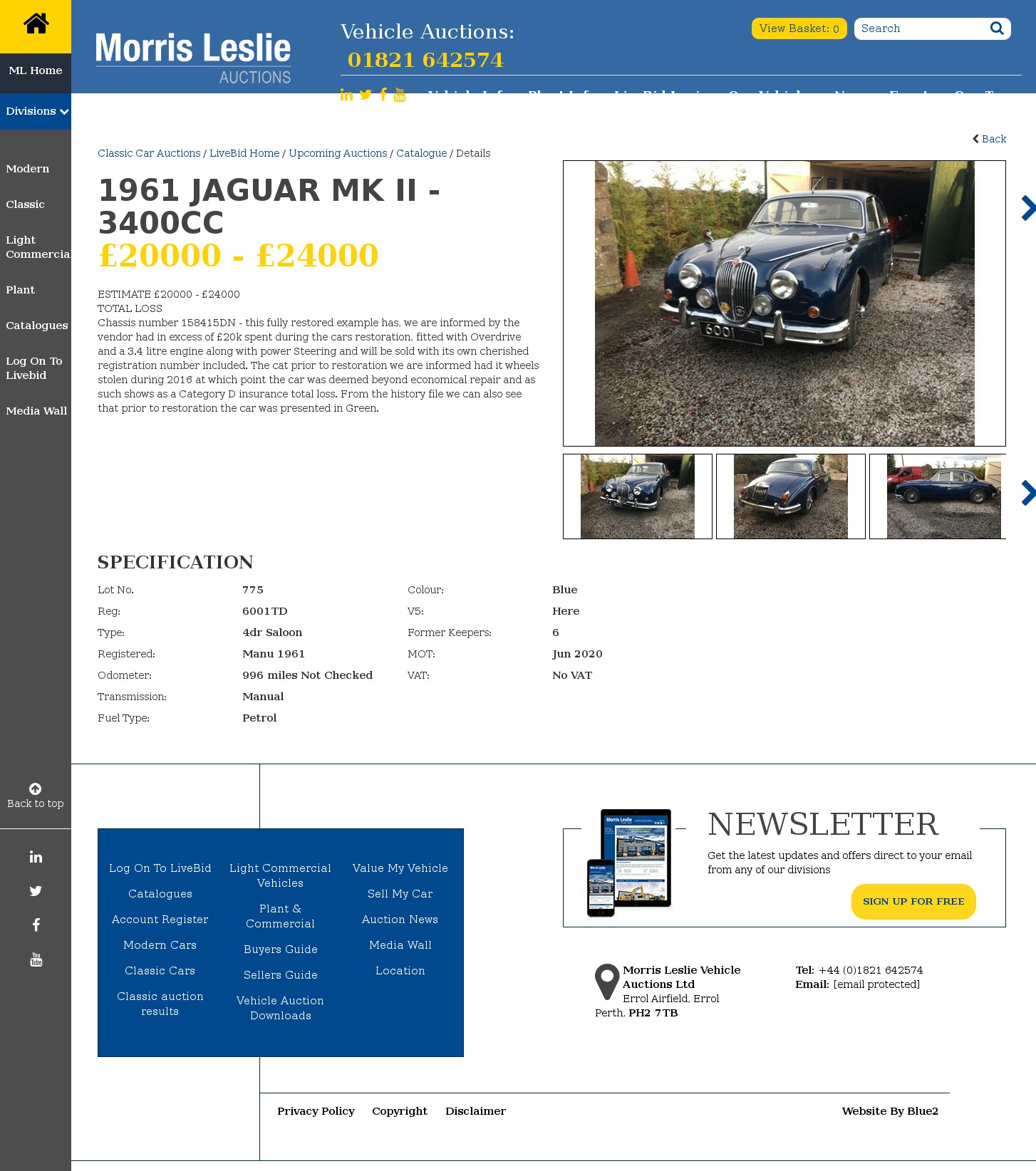The image size is (1036, 1171).
Task: Open Auction News footer link
Action: click(400, 920)
